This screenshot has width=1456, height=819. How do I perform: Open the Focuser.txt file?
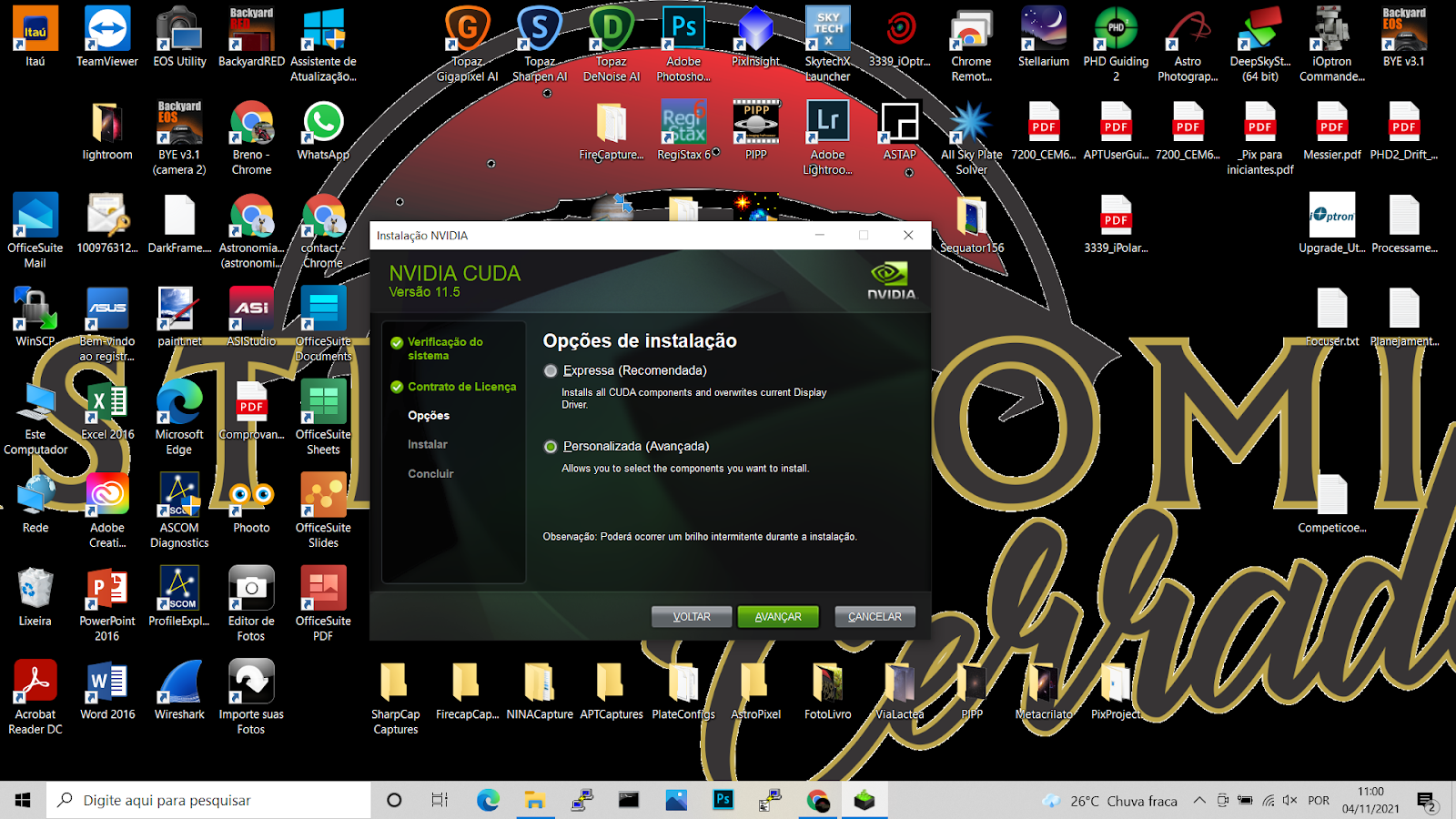[1332, 317]
